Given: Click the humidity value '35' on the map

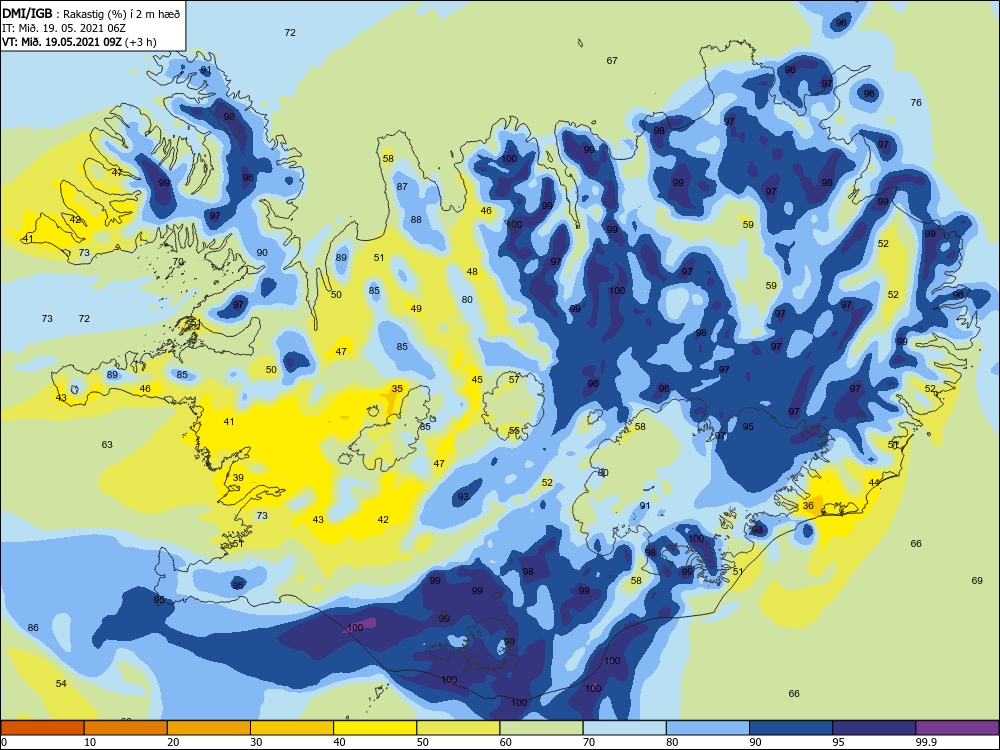Looking at the screenshot, I should 397,388.
